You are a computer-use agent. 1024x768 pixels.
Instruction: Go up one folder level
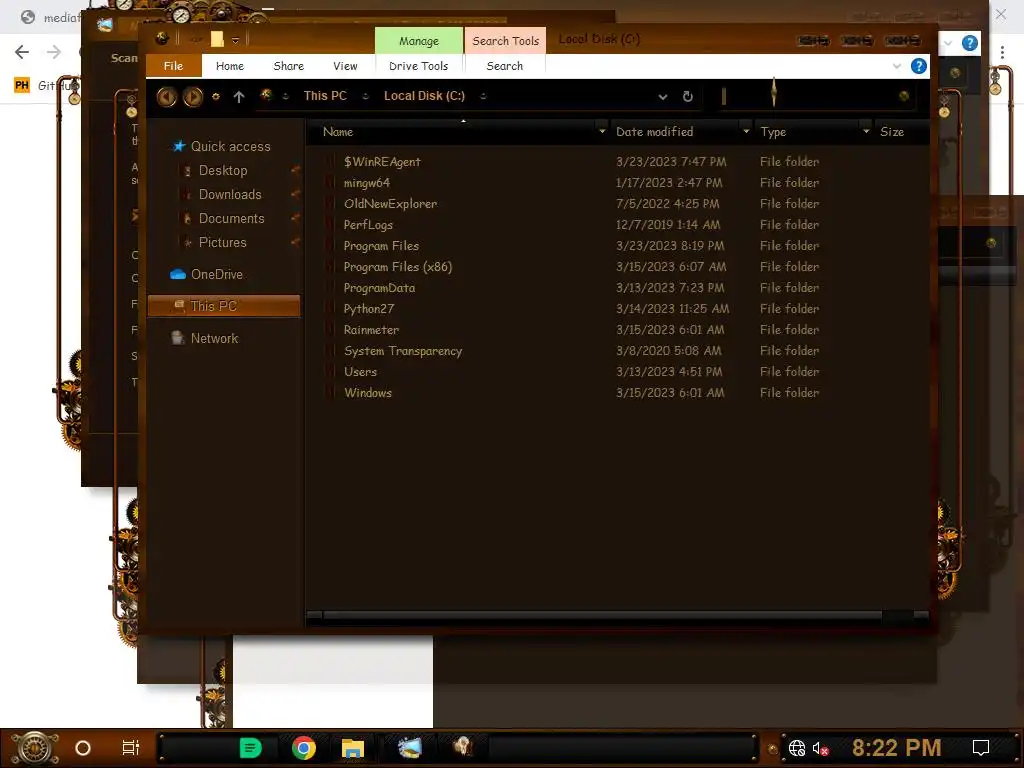coord(239,97)
